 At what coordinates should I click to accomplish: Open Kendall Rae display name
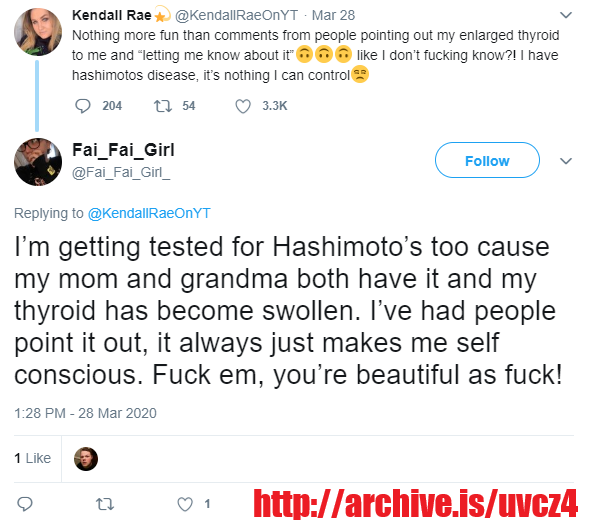pos(112,15)
